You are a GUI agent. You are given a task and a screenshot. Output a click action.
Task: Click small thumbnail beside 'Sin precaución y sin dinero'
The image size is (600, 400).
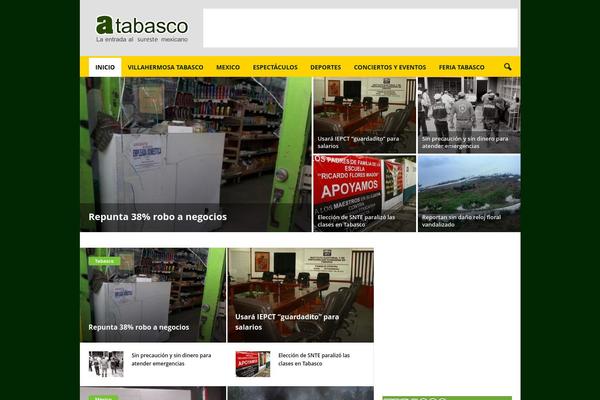click(106, 364)
